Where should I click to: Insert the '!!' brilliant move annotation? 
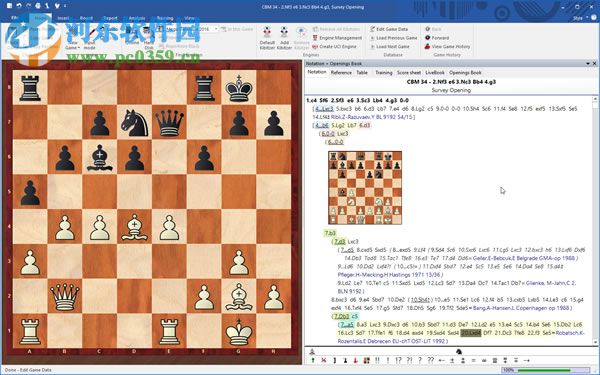(x=377, y=360)
